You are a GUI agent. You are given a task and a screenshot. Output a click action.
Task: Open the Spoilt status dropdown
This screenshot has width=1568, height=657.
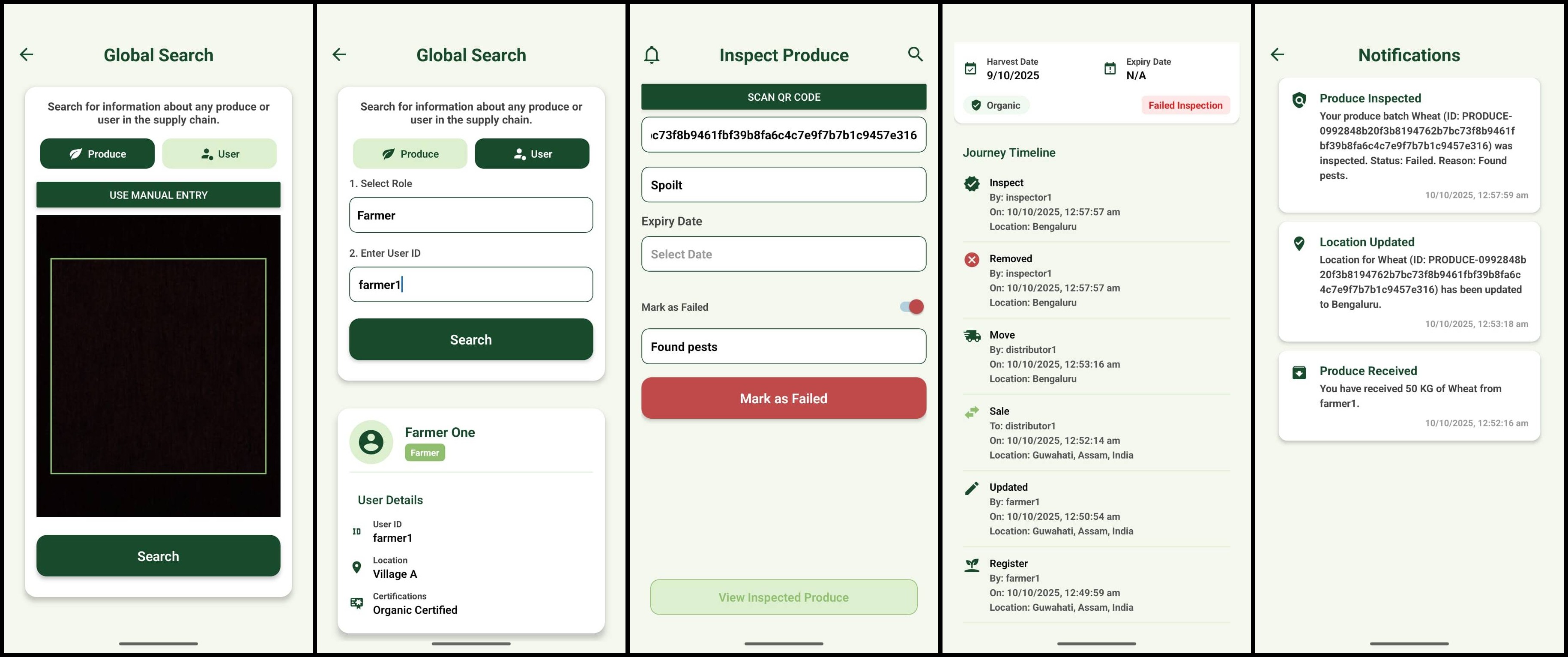pos(784,184)
